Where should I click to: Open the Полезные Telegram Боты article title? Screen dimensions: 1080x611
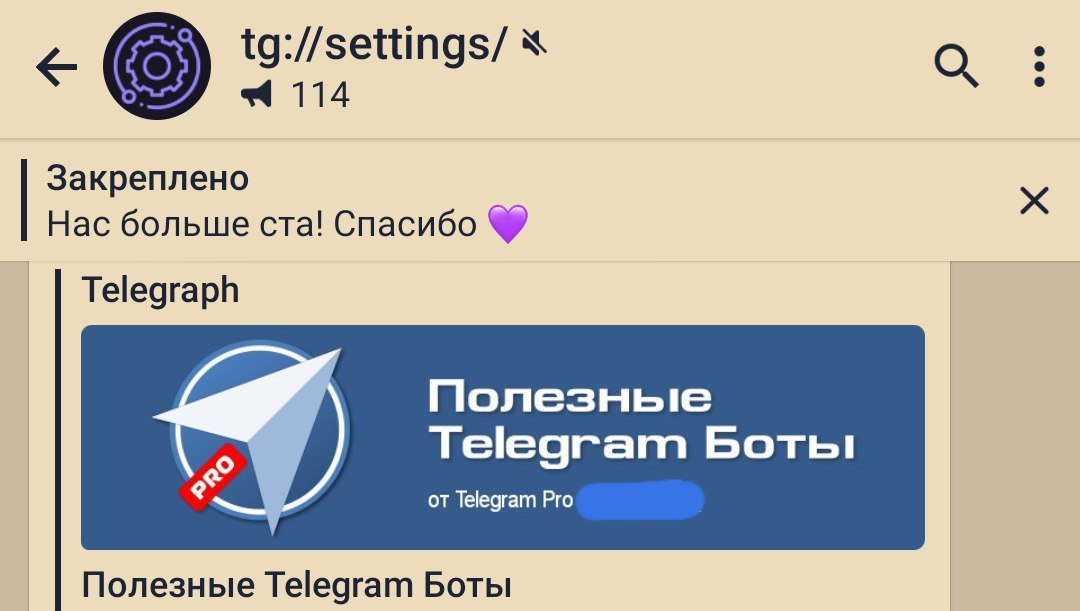[x=297, y=585]
